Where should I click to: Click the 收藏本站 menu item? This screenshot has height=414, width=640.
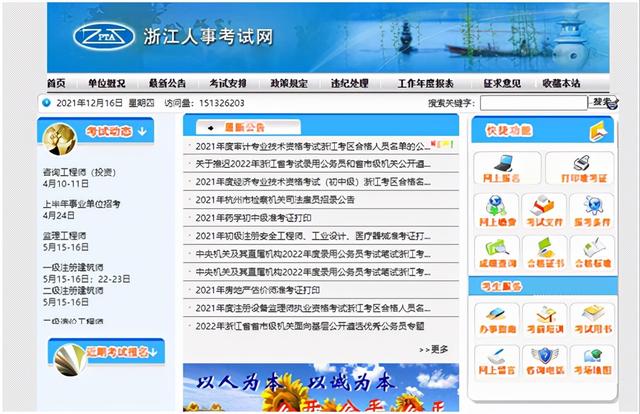point(562,83)
